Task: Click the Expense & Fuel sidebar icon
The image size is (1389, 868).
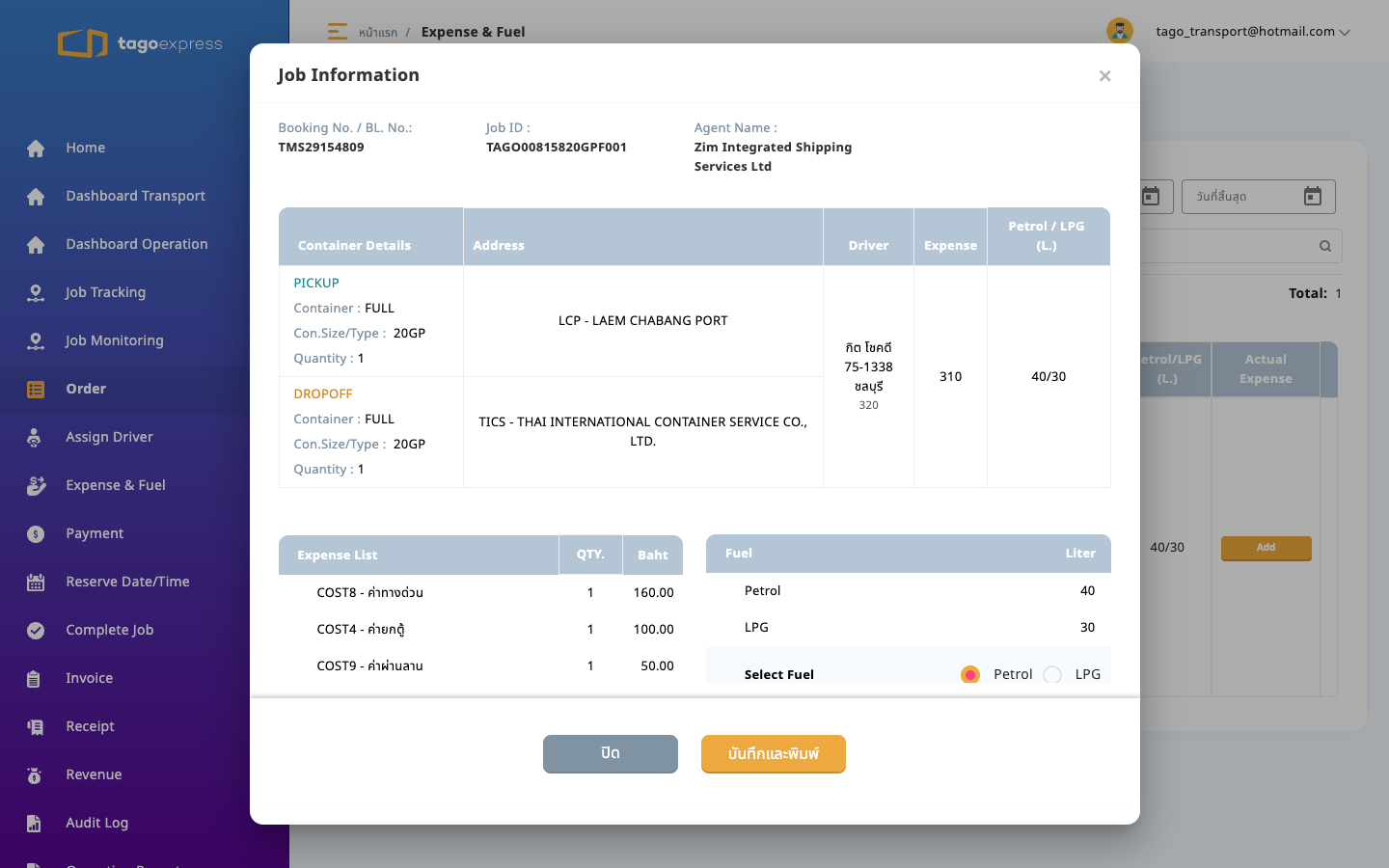Action: point(36,485)
